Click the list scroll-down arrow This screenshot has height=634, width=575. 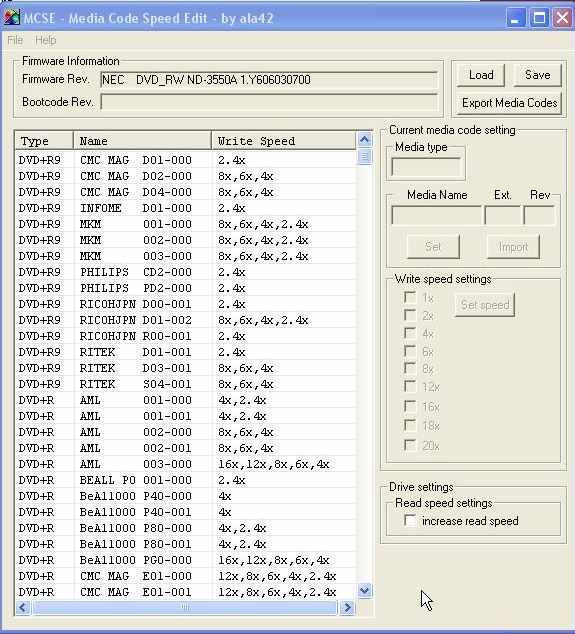point(364,591)
